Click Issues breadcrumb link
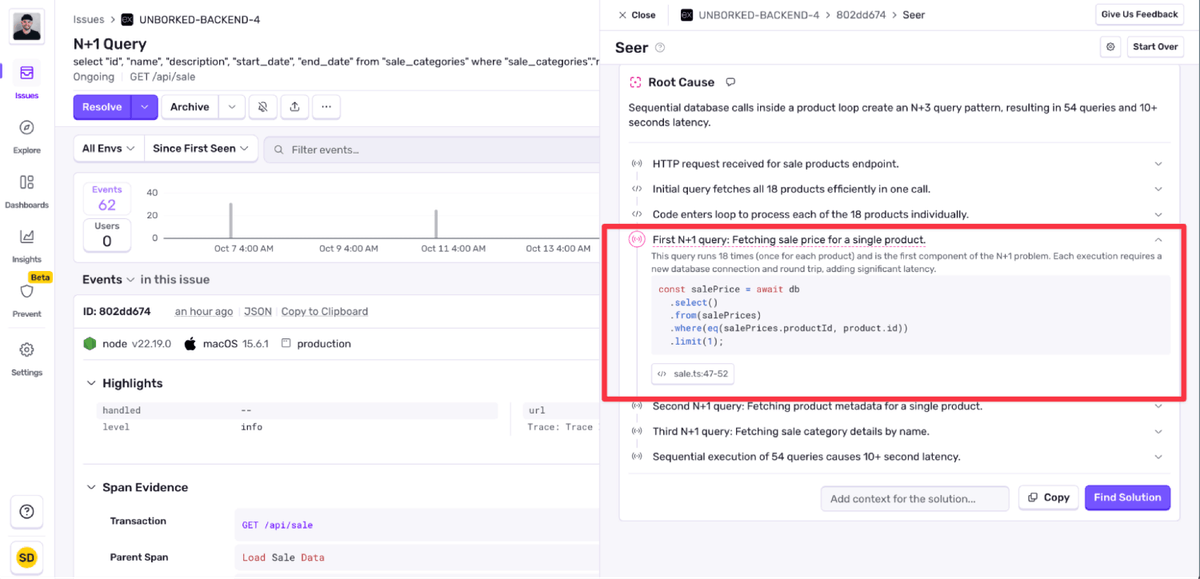This screenshot has height=579, width=1200. [89, 19]
